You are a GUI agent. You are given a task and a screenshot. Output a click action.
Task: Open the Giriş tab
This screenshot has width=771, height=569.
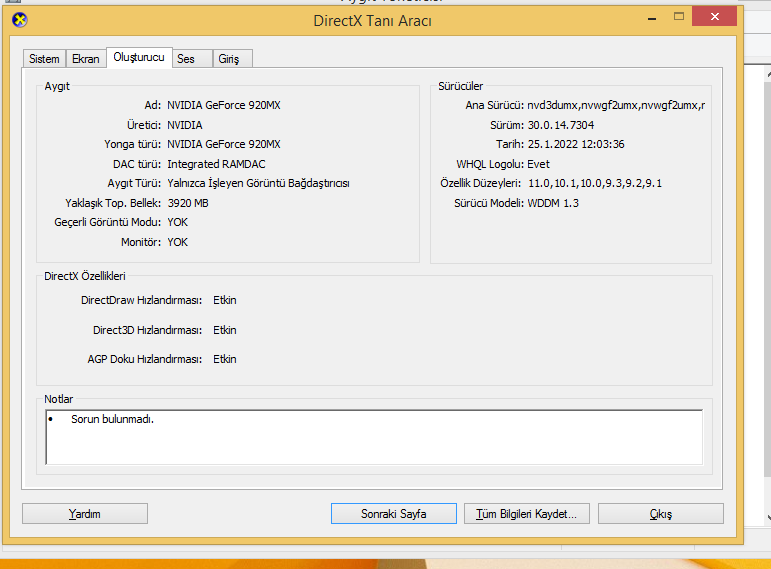(x=229, y=59)
